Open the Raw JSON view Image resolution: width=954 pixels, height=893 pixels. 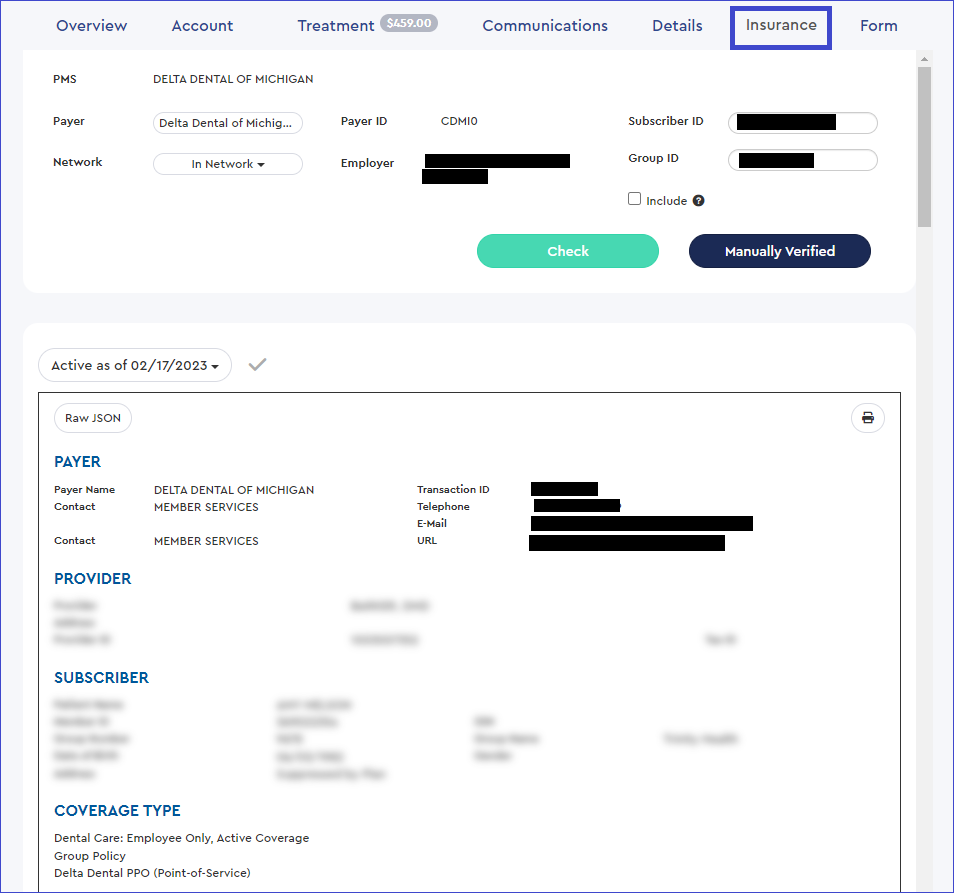pyautogui.click(x=92, y=418)
